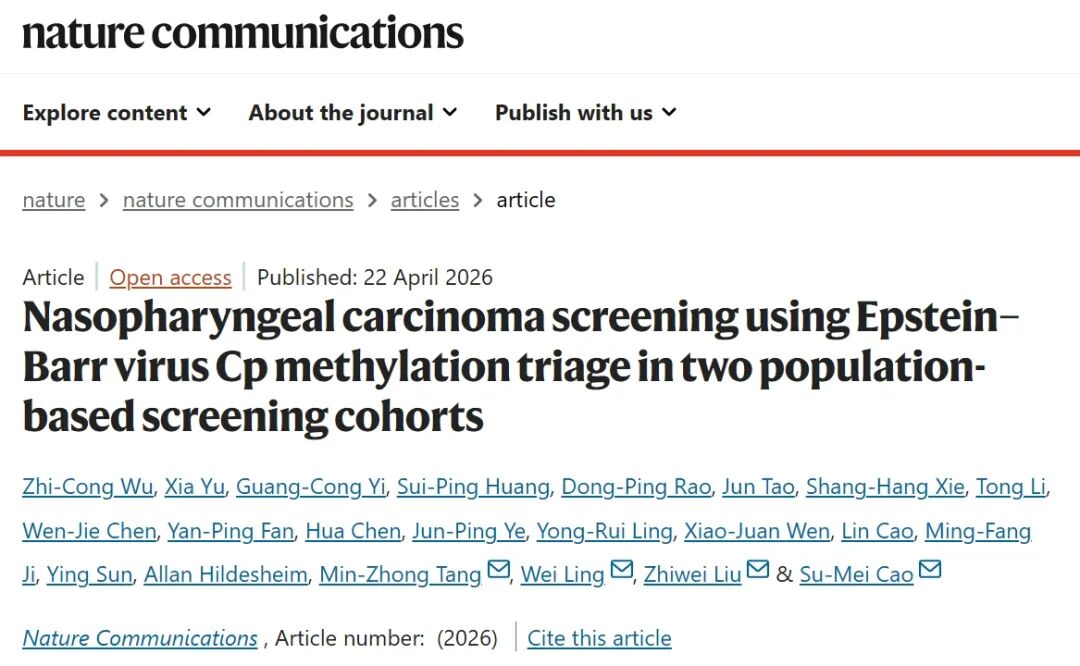Open the About the journal menu
This screenshot has height=666, width=1080.
[352, 113]
